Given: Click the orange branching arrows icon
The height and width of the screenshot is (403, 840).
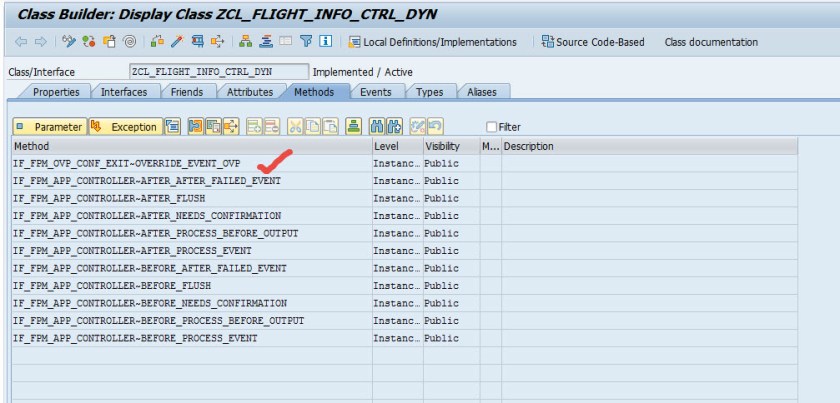Looking at the screenshot, I should [231, 127].
